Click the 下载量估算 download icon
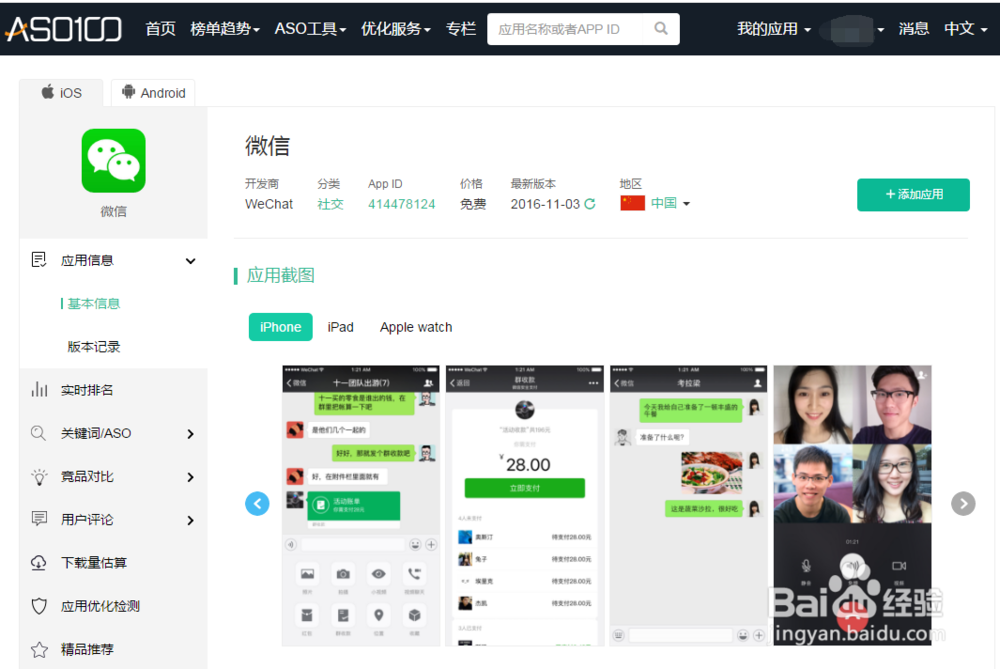1000x669 pixels. 38,562
